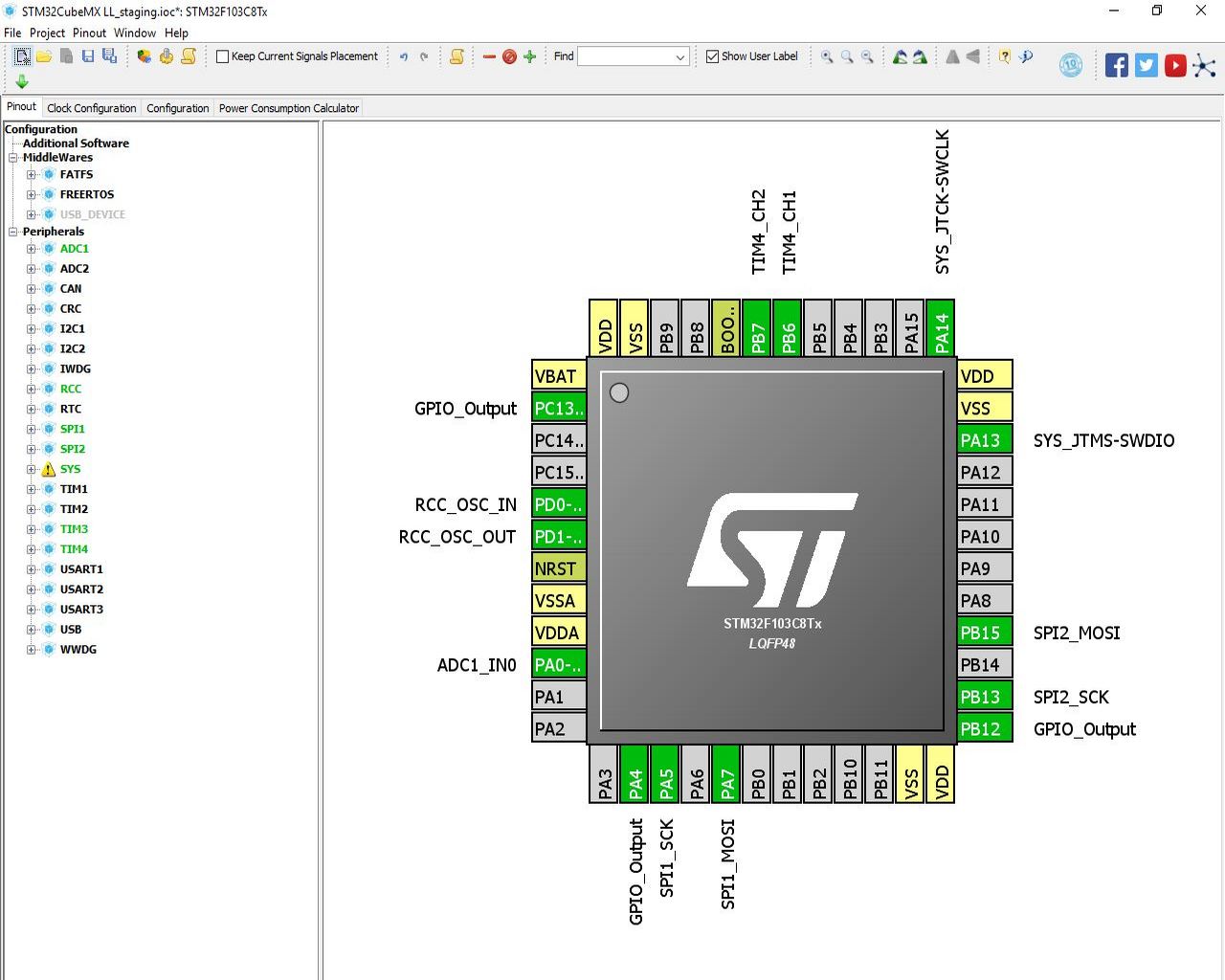Click the BOOT0 pin on the chip

[x=726, y=327]
